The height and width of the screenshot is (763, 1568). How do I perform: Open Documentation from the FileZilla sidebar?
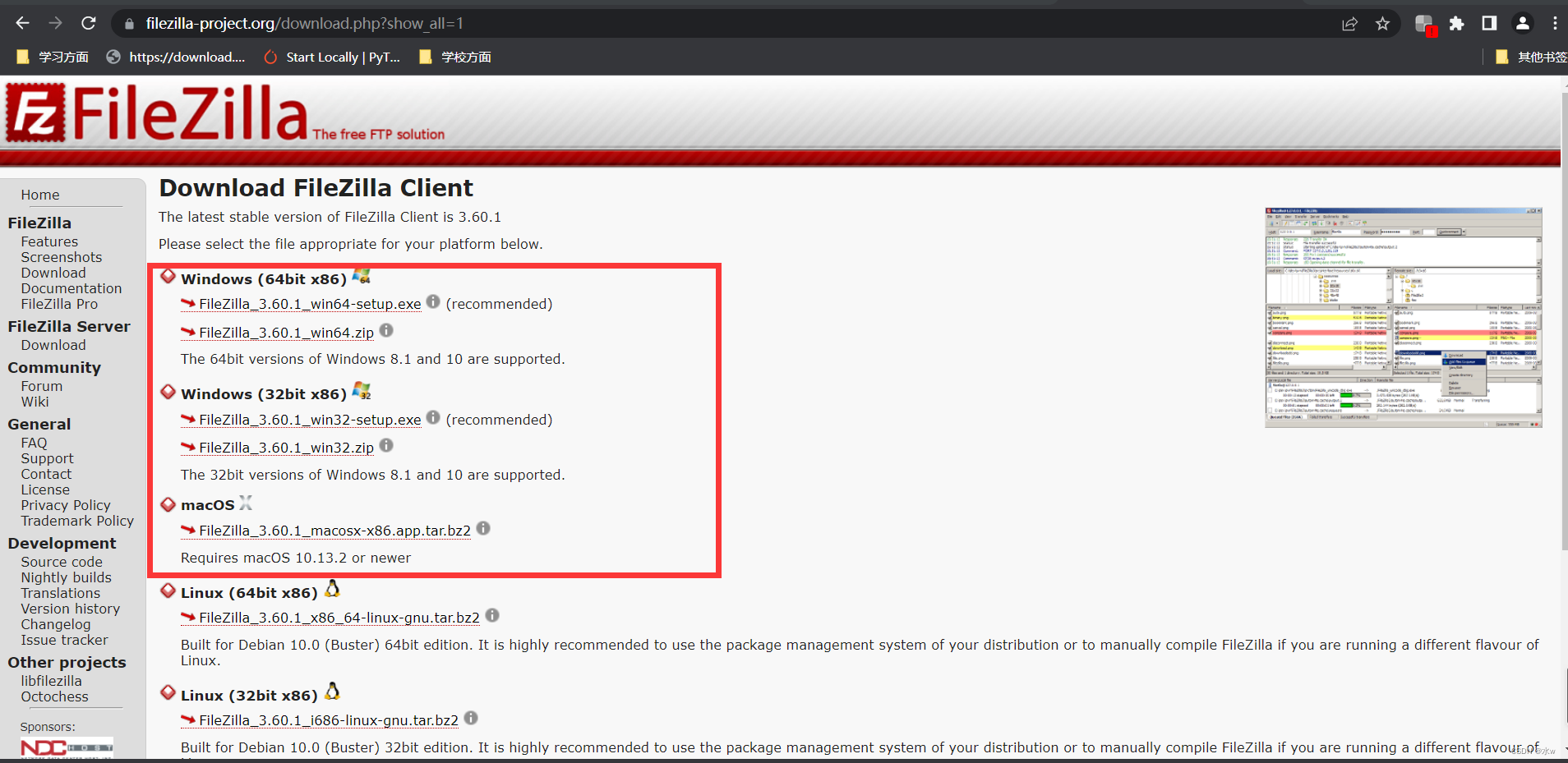point(71,288)
